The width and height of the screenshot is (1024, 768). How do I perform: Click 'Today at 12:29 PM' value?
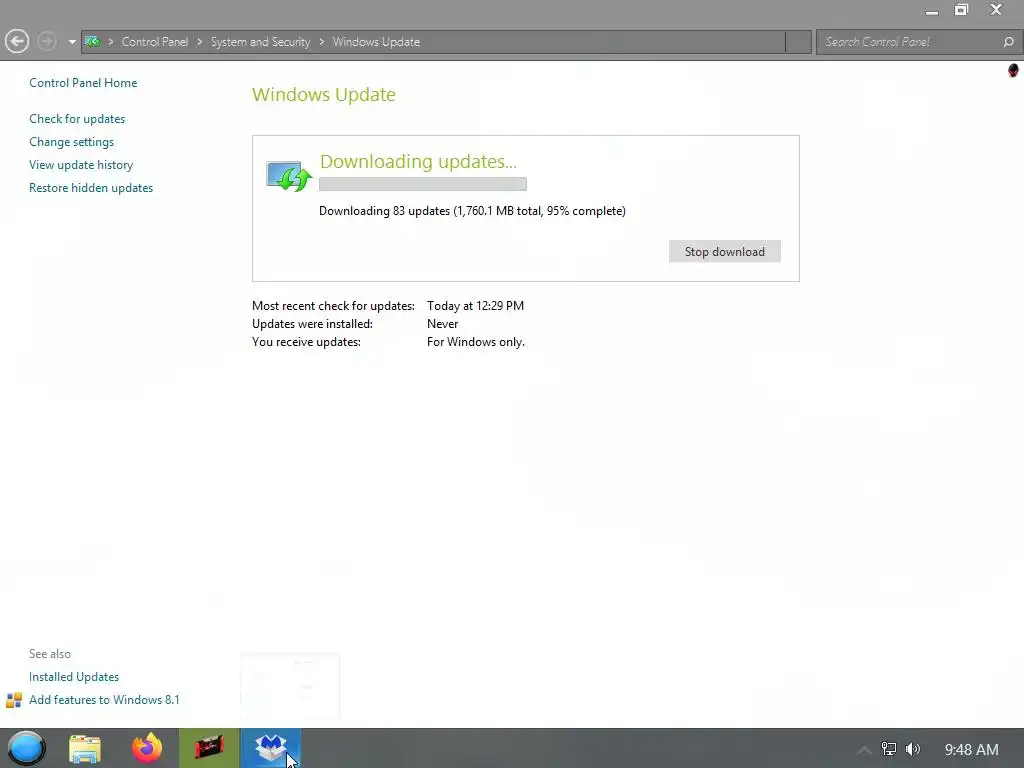(x=475, y=306)
